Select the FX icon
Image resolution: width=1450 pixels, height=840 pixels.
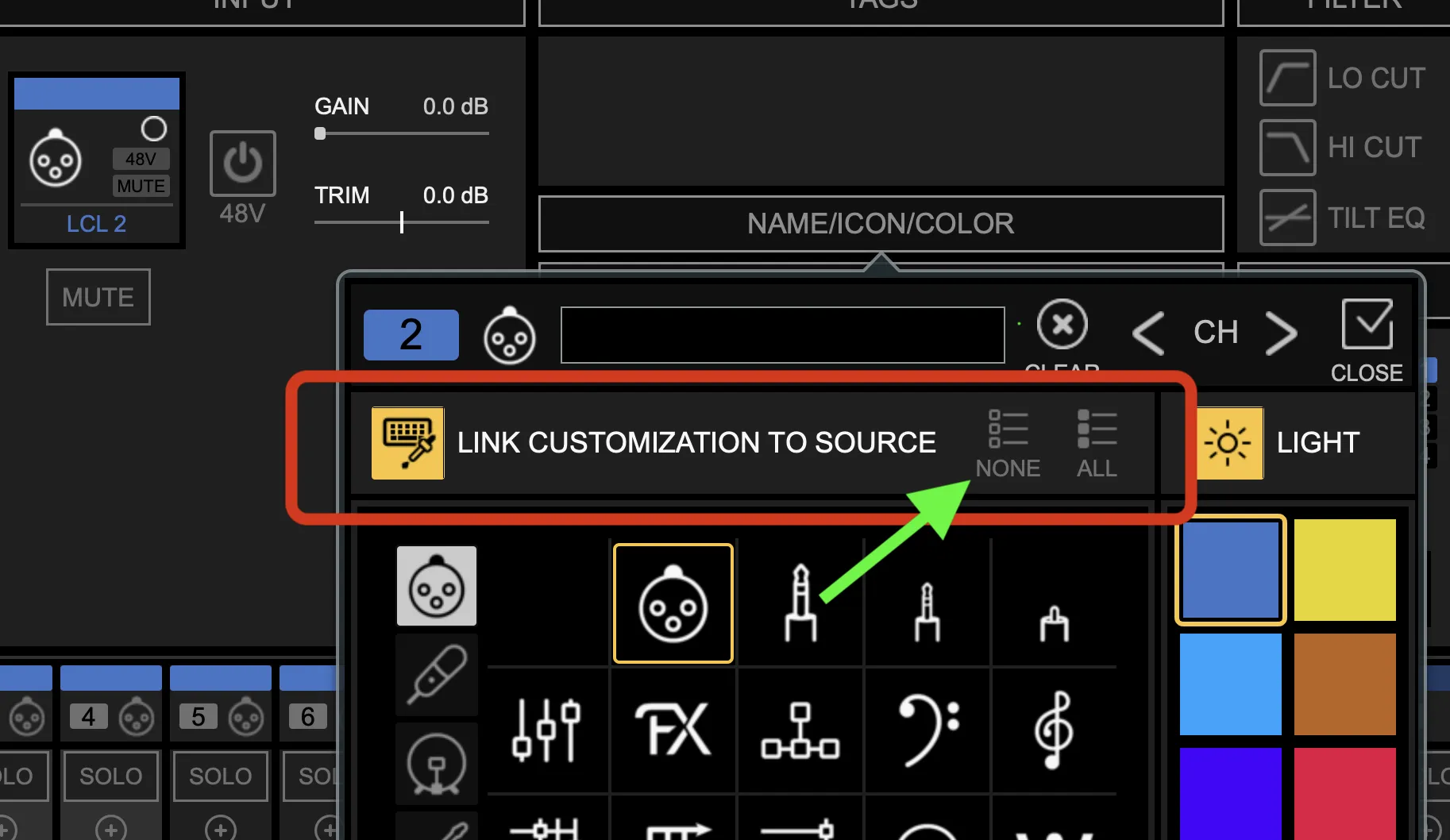673,730
